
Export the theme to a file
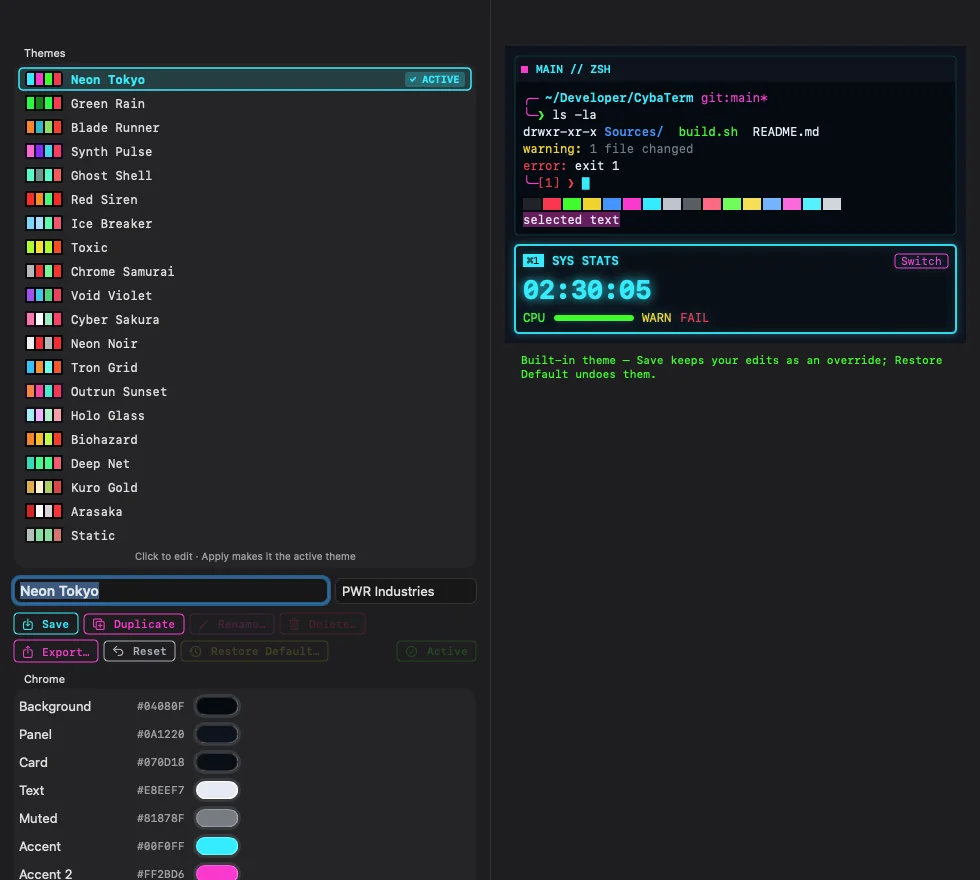coord(56,652)
